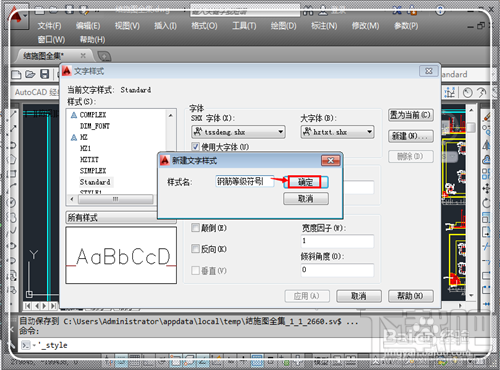Cancel the 新建文字样式 dialog
Image resolution: width=500 pixels, height=370 pixels.
tap(306, 199)
